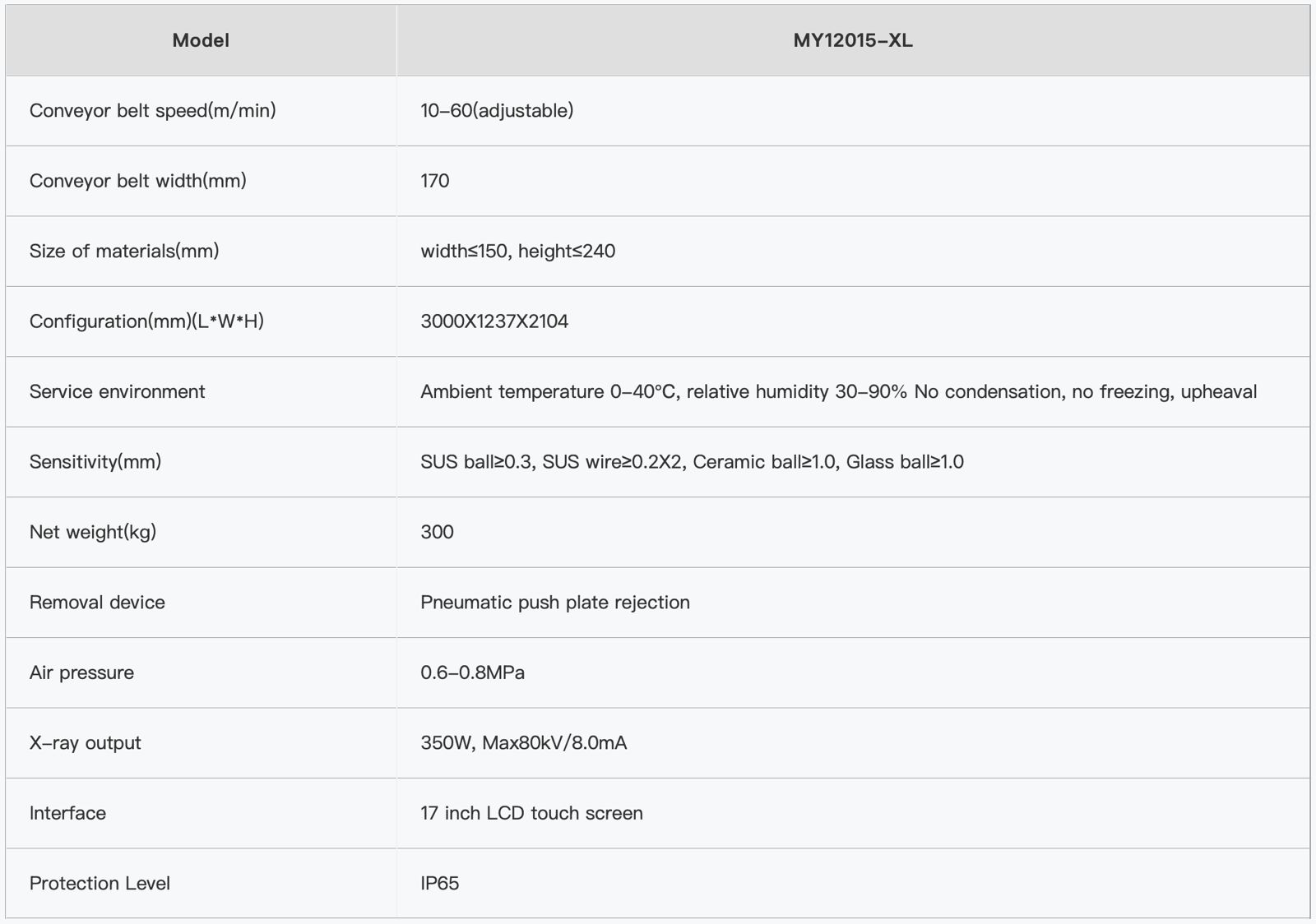The width and height of the screenshot is (1316, 924).
Task: Click the 10-60(adjustable) value cell
Action: pos(497,110)
